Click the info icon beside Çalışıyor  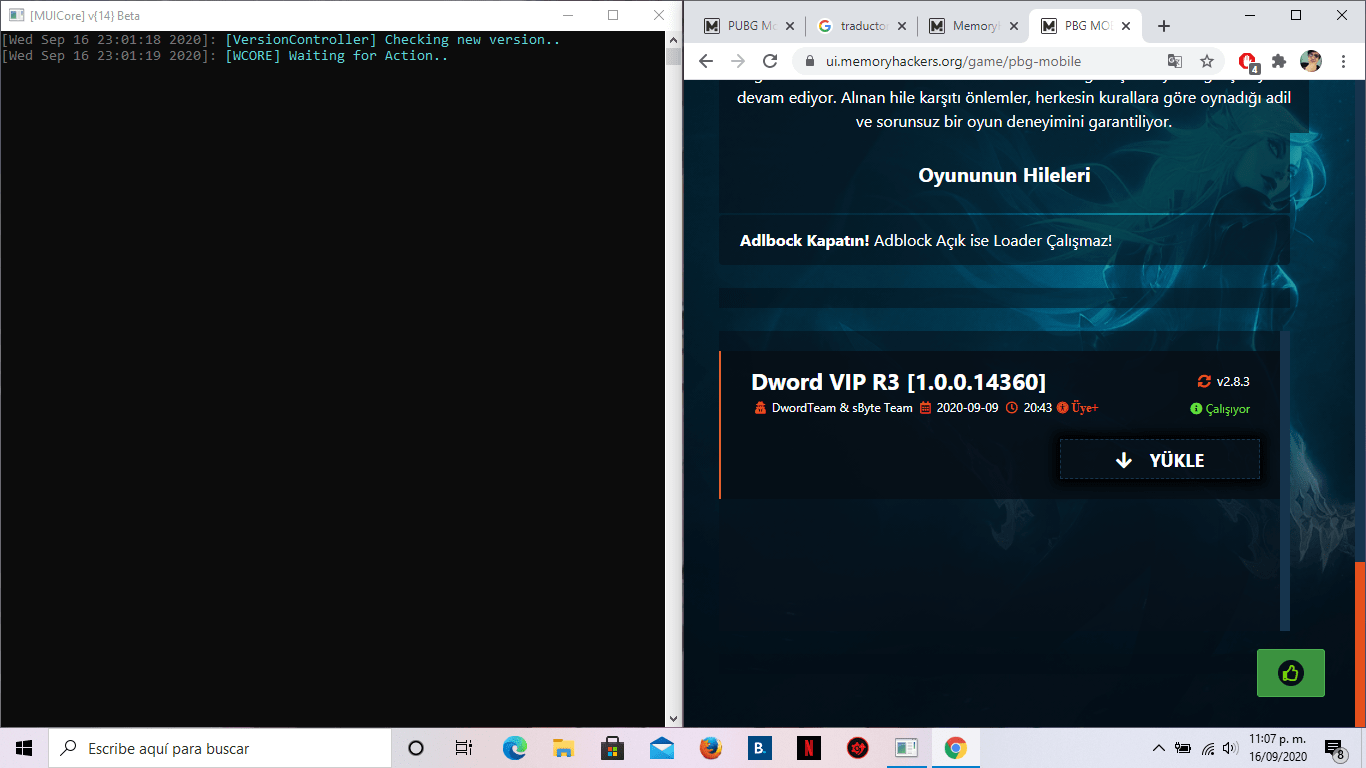click(x=1196, y=409)
